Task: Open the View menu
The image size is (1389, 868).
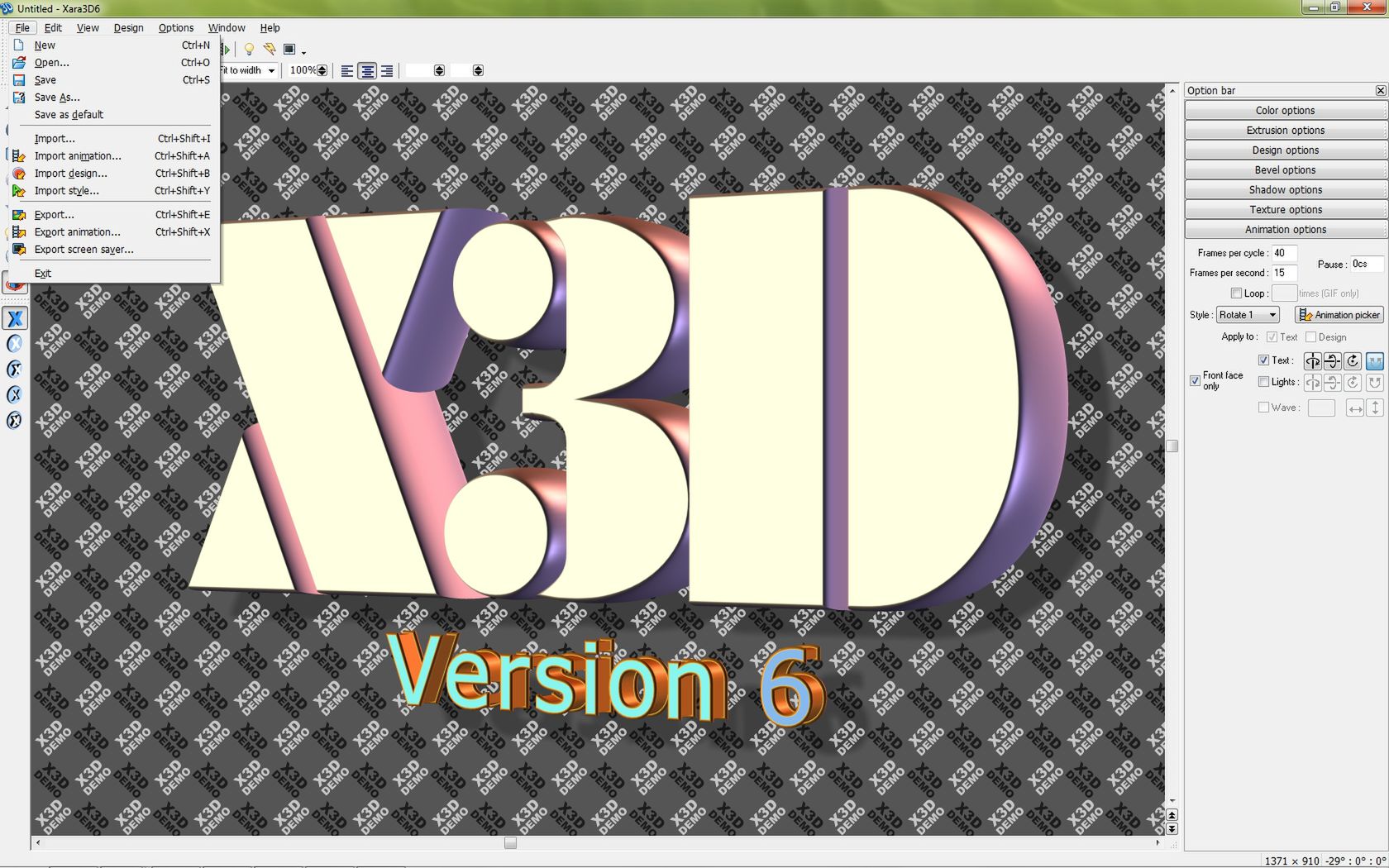Action: click(88, 28)
